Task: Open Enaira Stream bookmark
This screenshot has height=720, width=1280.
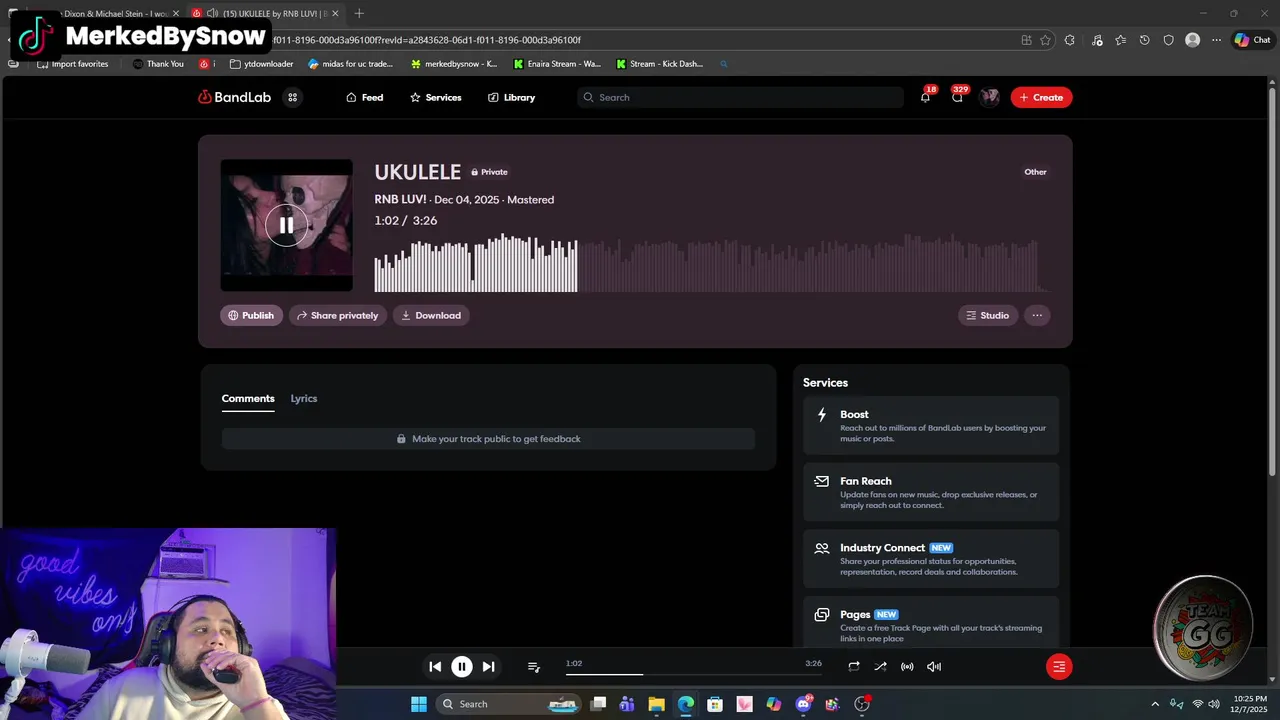Action: [x=557, y=64]
